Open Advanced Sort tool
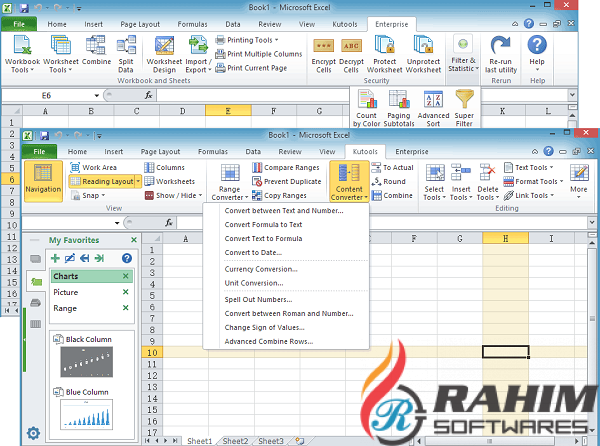The image size is (600, 446). (x=433, y=108)
